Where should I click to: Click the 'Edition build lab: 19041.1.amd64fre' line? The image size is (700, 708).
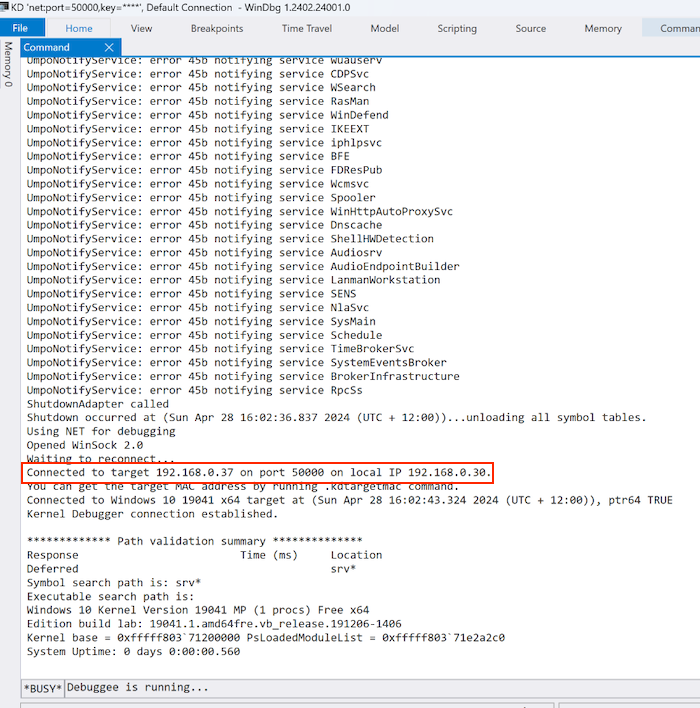(x=214, y=624)
